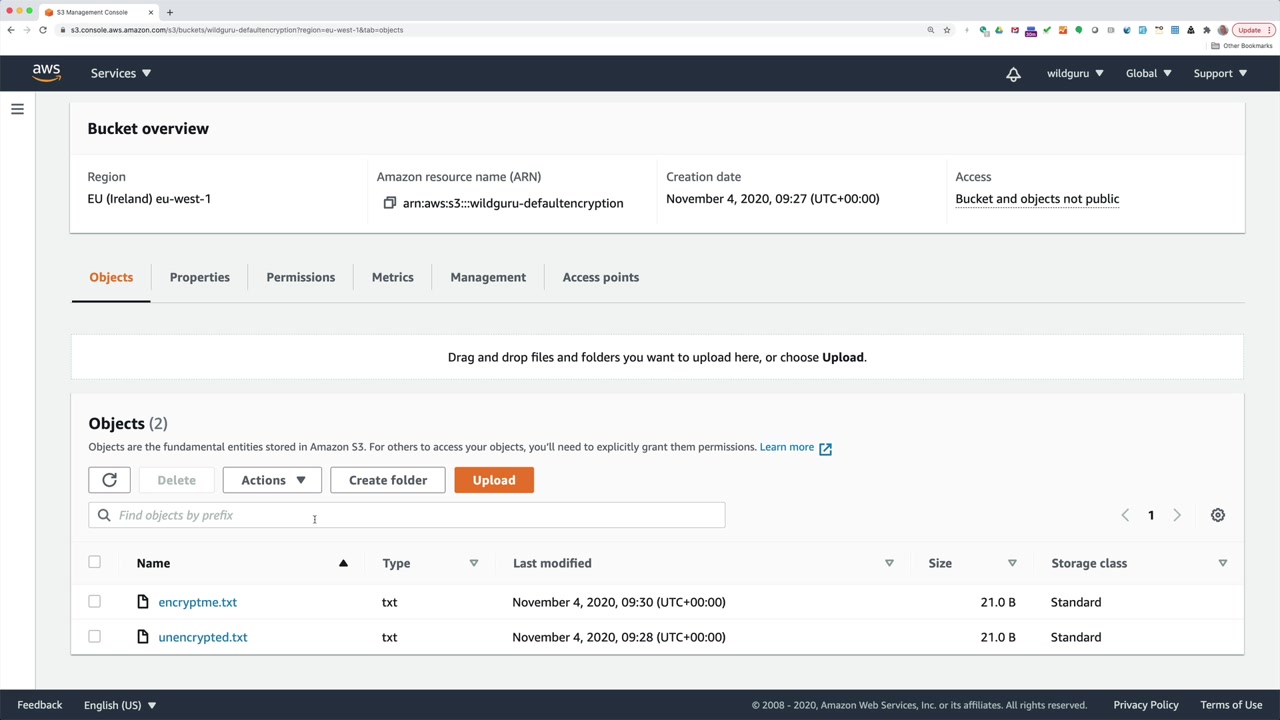This screenshot has height=720, width=1280.
Task: Open the side navigation hamburger menu
Action: pos(17,109)
